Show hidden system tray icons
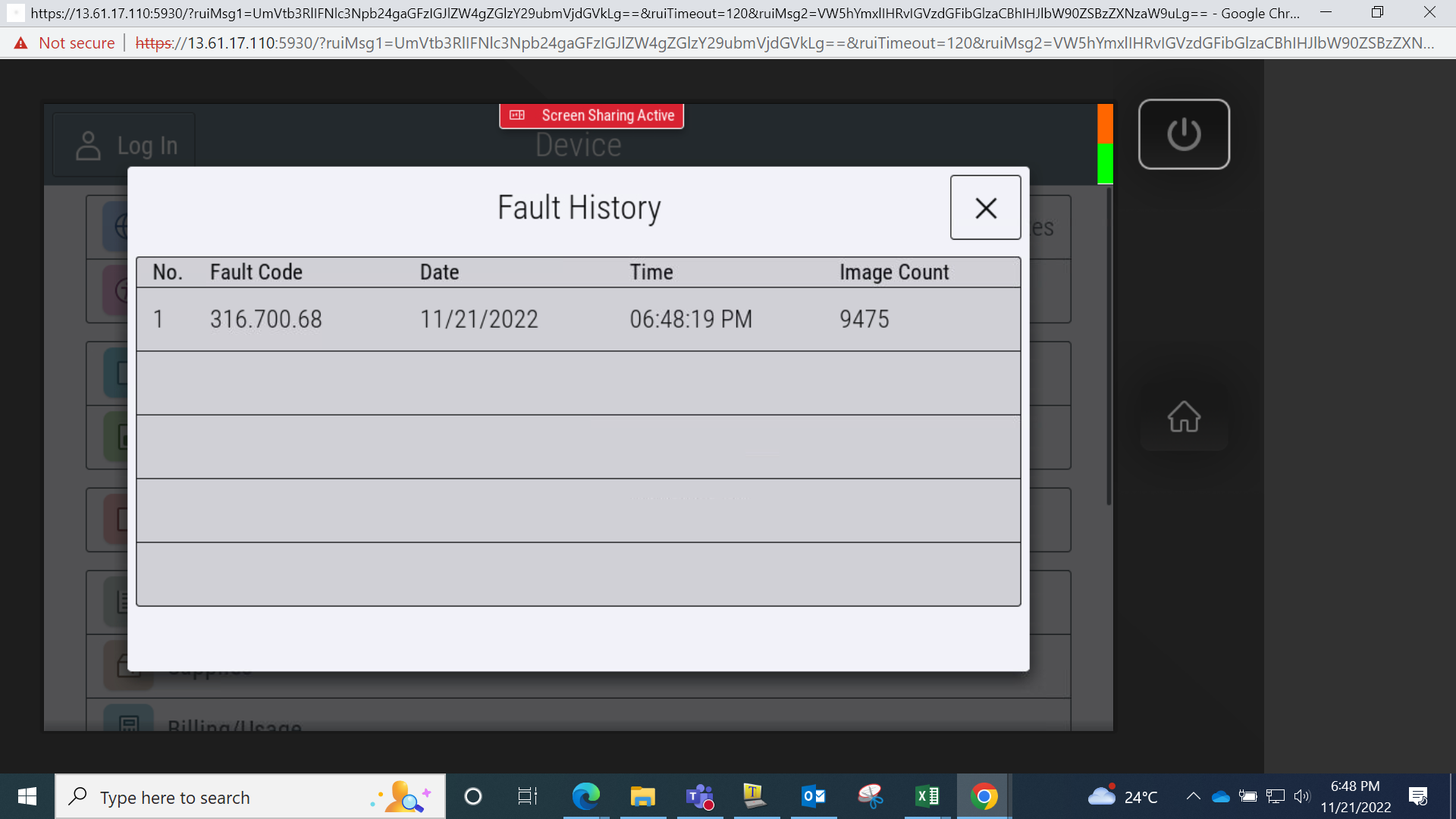 tap(1193, 796)
